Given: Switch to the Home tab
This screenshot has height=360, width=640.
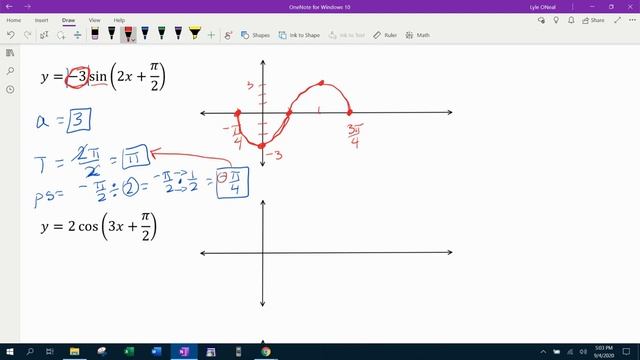Looking at the screenshot, I should pos(13,20).
